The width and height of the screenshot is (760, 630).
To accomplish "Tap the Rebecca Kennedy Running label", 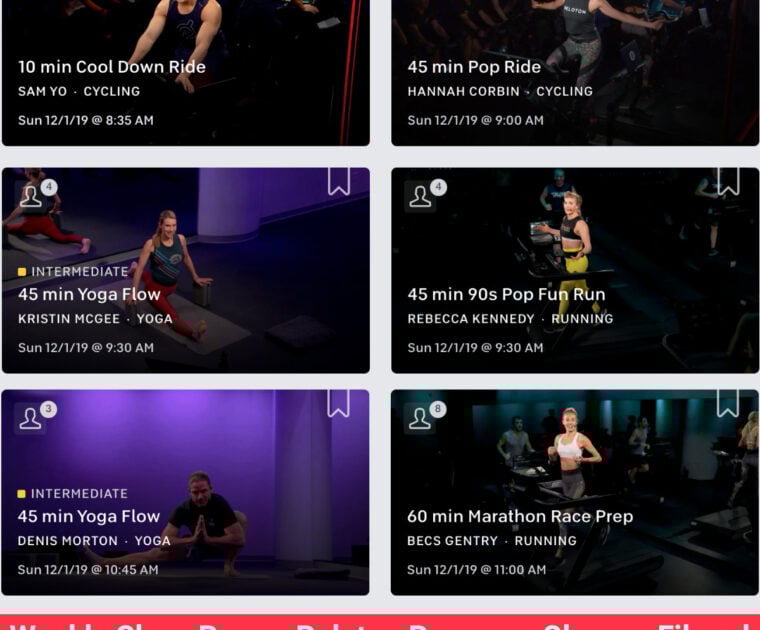I will pyautogui.click(x=510, y=319).
